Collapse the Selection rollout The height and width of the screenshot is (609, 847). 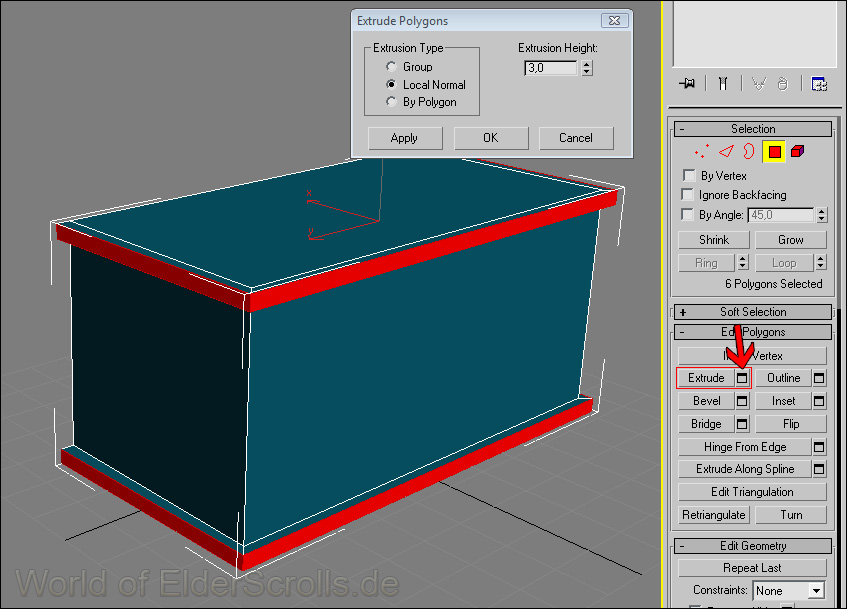[752, 129]
